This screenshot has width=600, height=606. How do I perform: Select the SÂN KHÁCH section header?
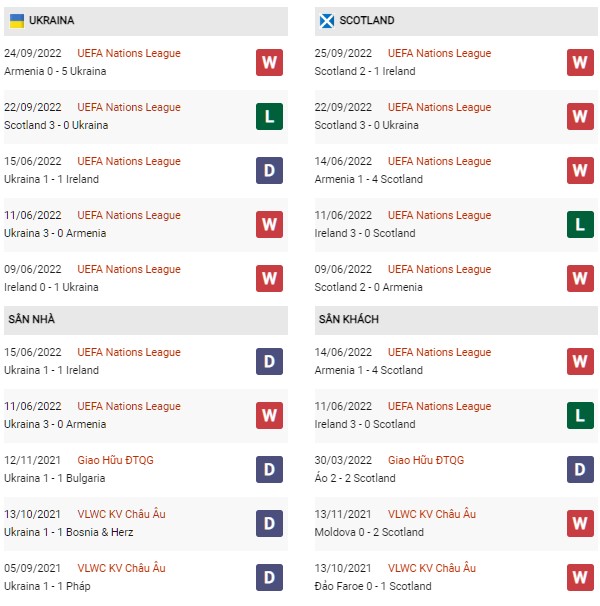(456, 320)
